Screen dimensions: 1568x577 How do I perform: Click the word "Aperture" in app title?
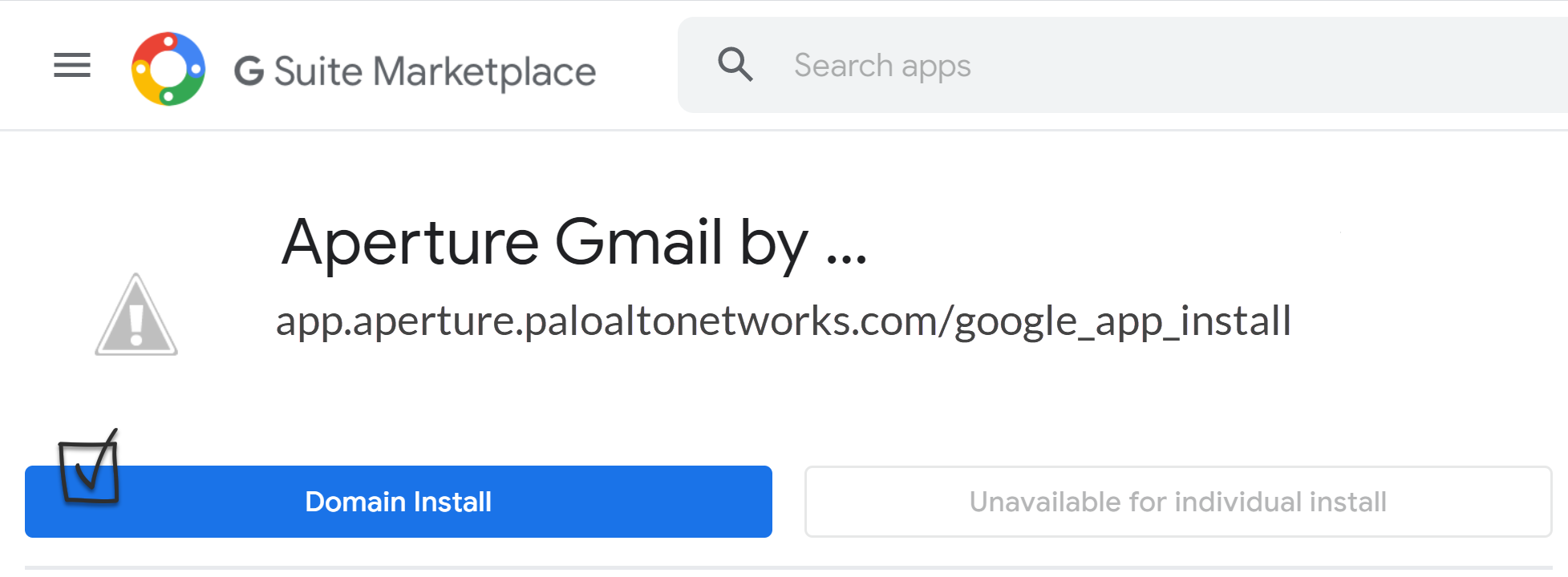click(410, 242)
